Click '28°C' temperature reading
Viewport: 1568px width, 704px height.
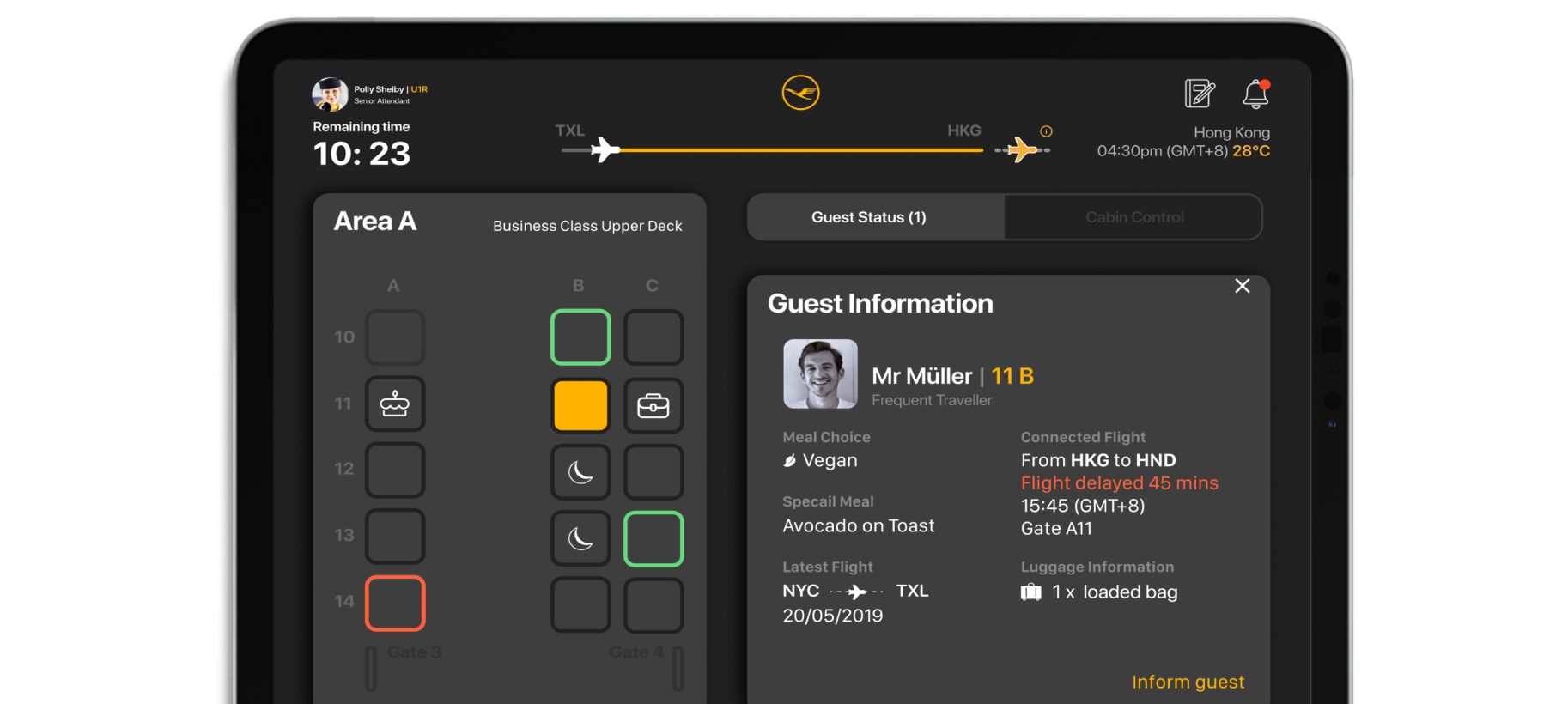(1251, 150)
